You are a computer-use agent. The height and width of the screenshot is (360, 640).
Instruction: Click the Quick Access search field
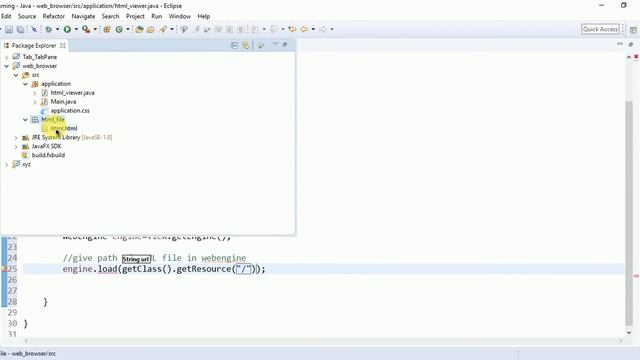[600, 29]
